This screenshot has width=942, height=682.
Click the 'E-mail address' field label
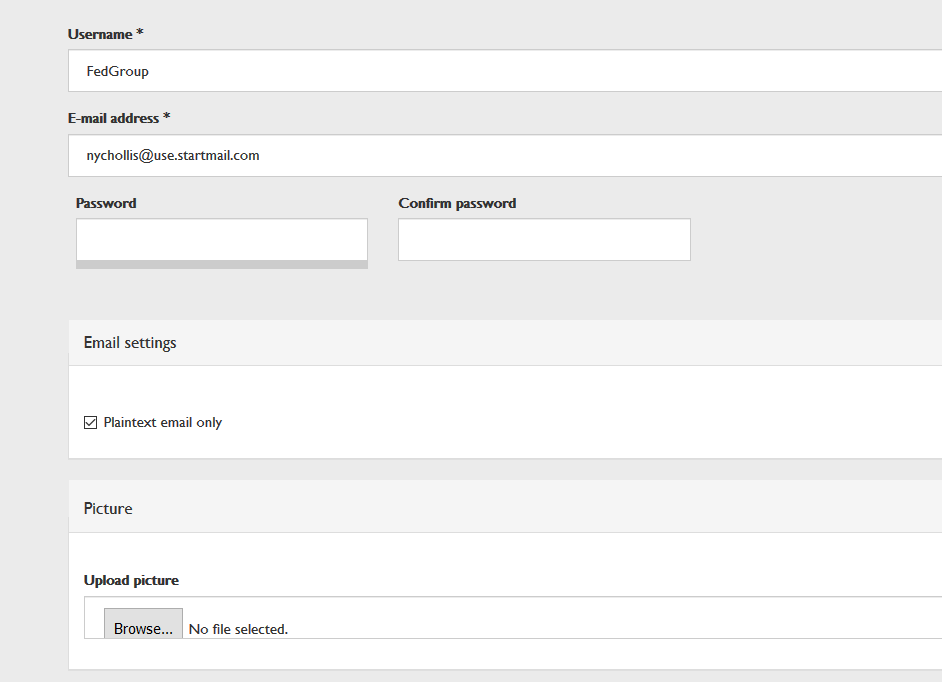pyautogui.click(x=113, y=118)
